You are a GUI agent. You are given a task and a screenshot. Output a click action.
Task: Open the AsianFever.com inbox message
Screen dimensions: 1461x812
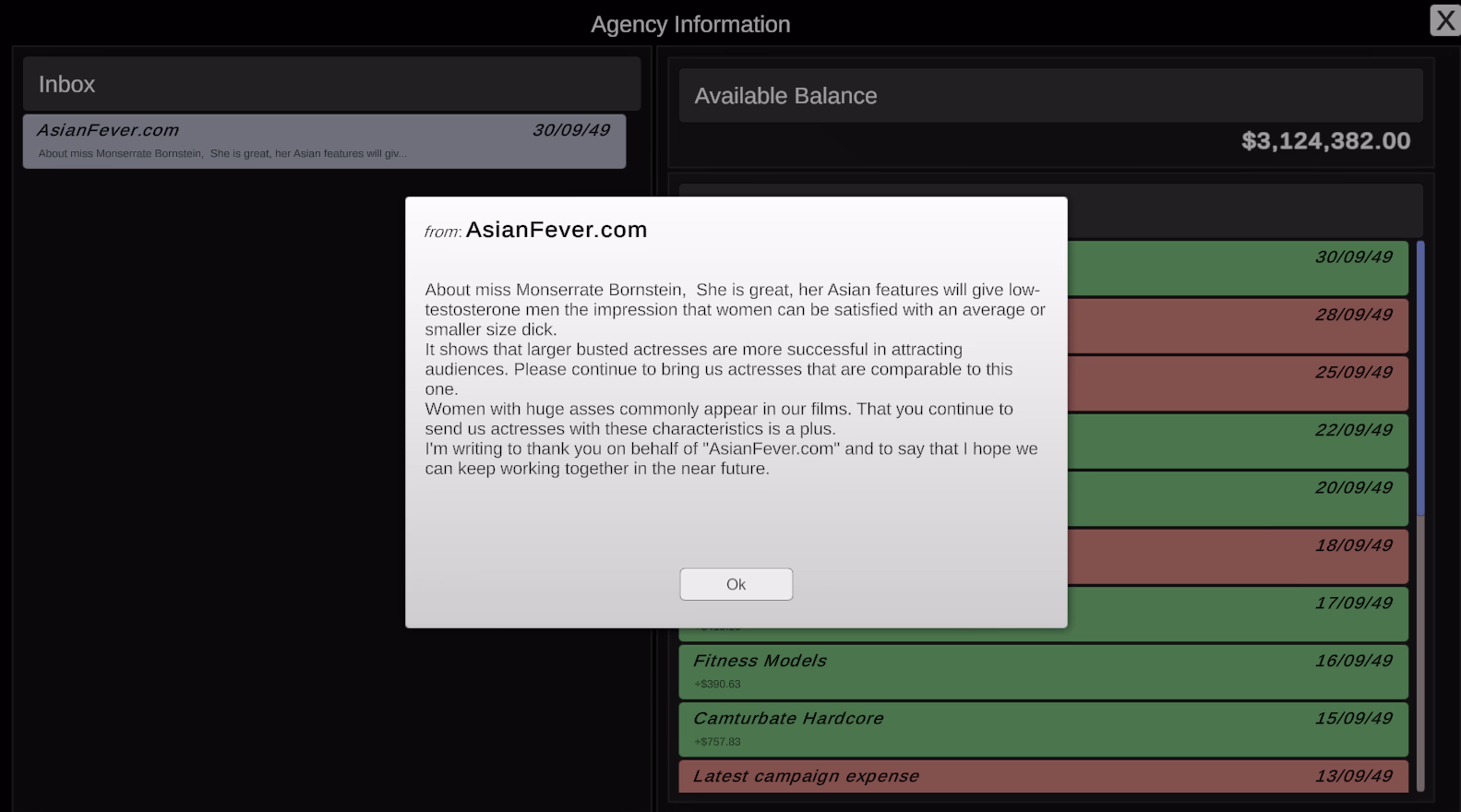(324, 141)
